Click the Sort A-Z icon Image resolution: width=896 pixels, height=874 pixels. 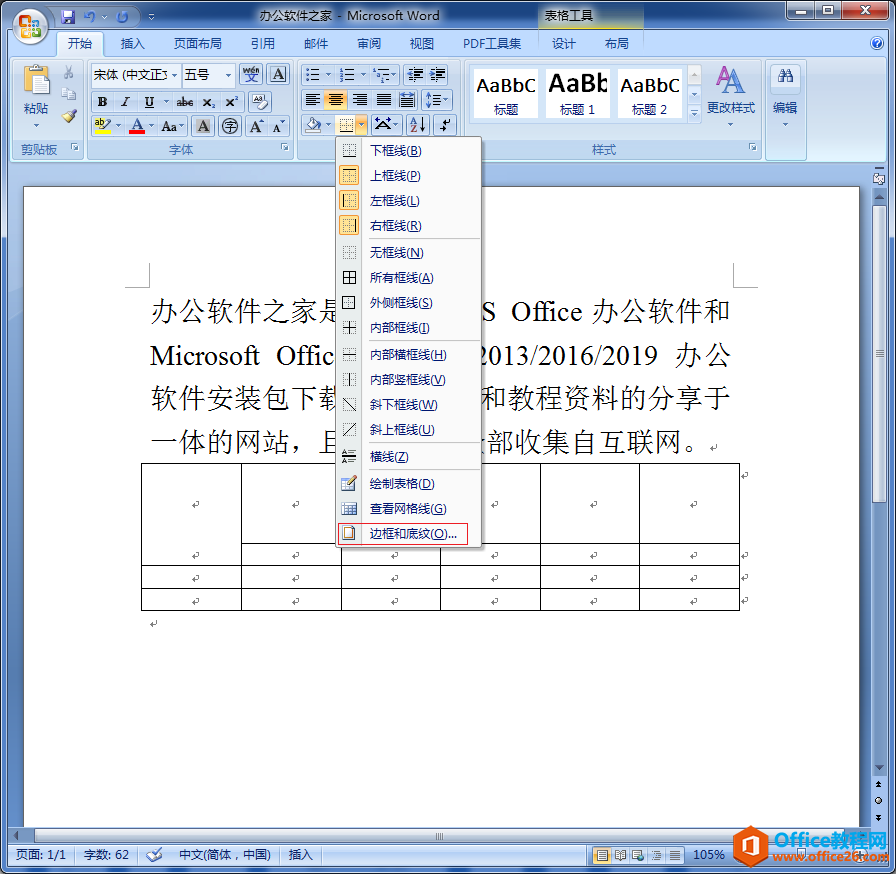(x=418, y=125)
